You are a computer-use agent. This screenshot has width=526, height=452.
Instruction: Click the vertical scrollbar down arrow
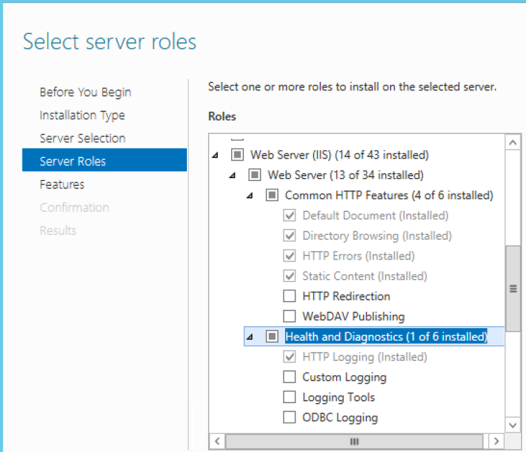coord(513,425)
